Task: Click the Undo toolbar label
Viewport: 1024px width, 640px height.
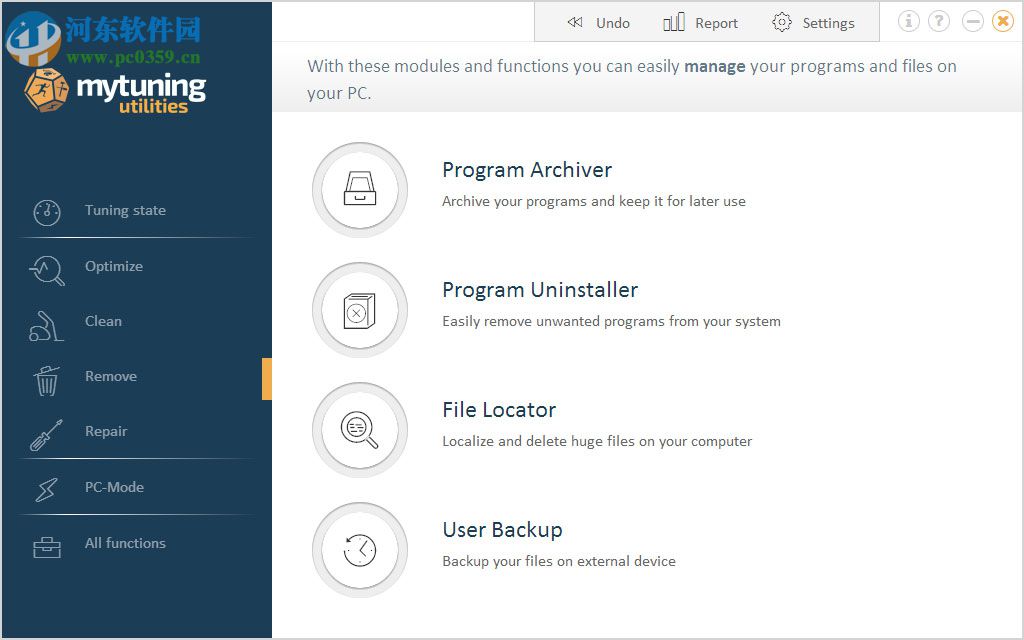Action: 613,23
